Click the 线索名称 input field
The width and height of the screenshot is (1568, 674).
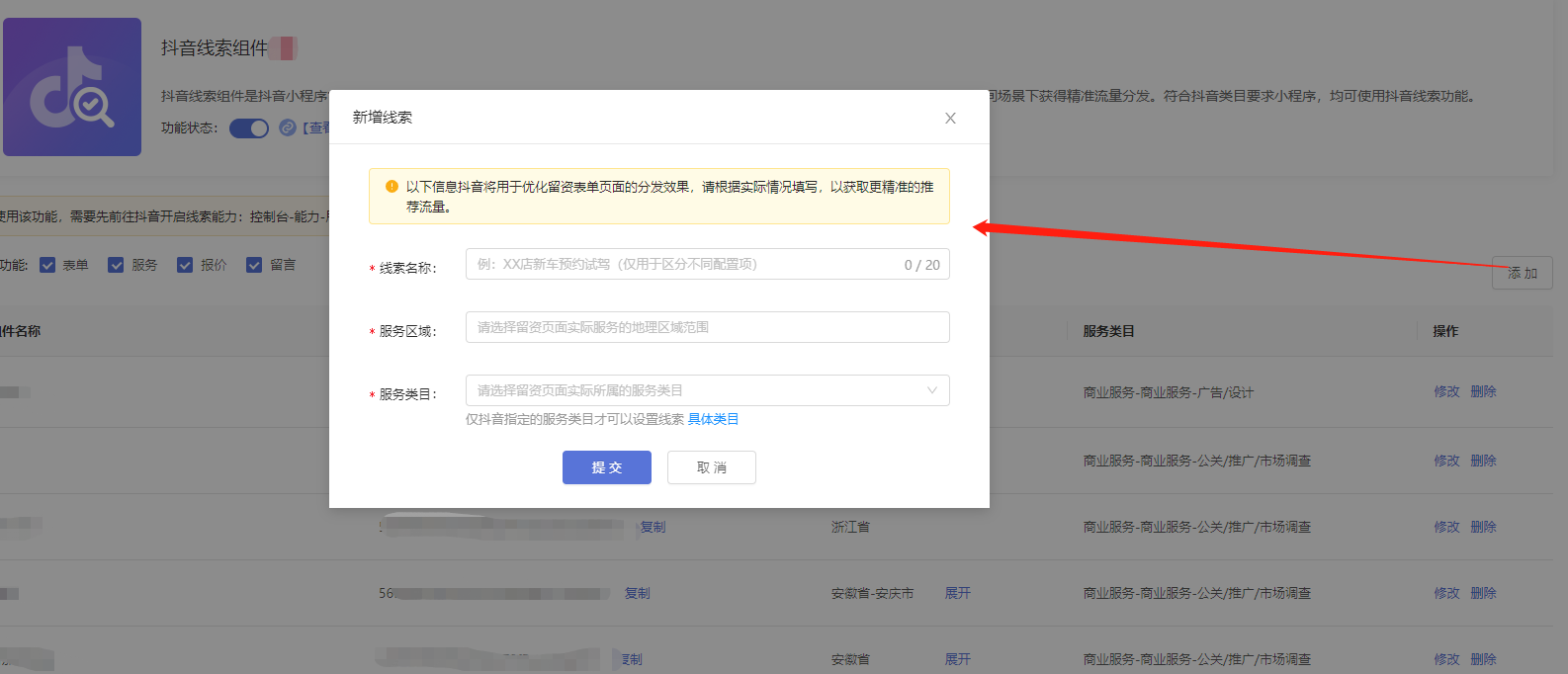(707, 264)
